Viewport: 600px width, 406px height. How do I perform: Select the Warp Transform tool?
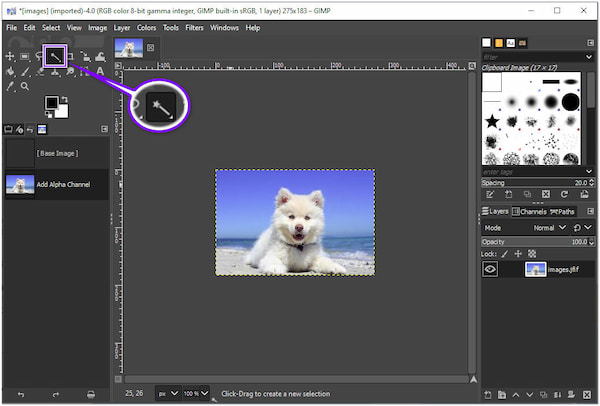click(100, 57)
